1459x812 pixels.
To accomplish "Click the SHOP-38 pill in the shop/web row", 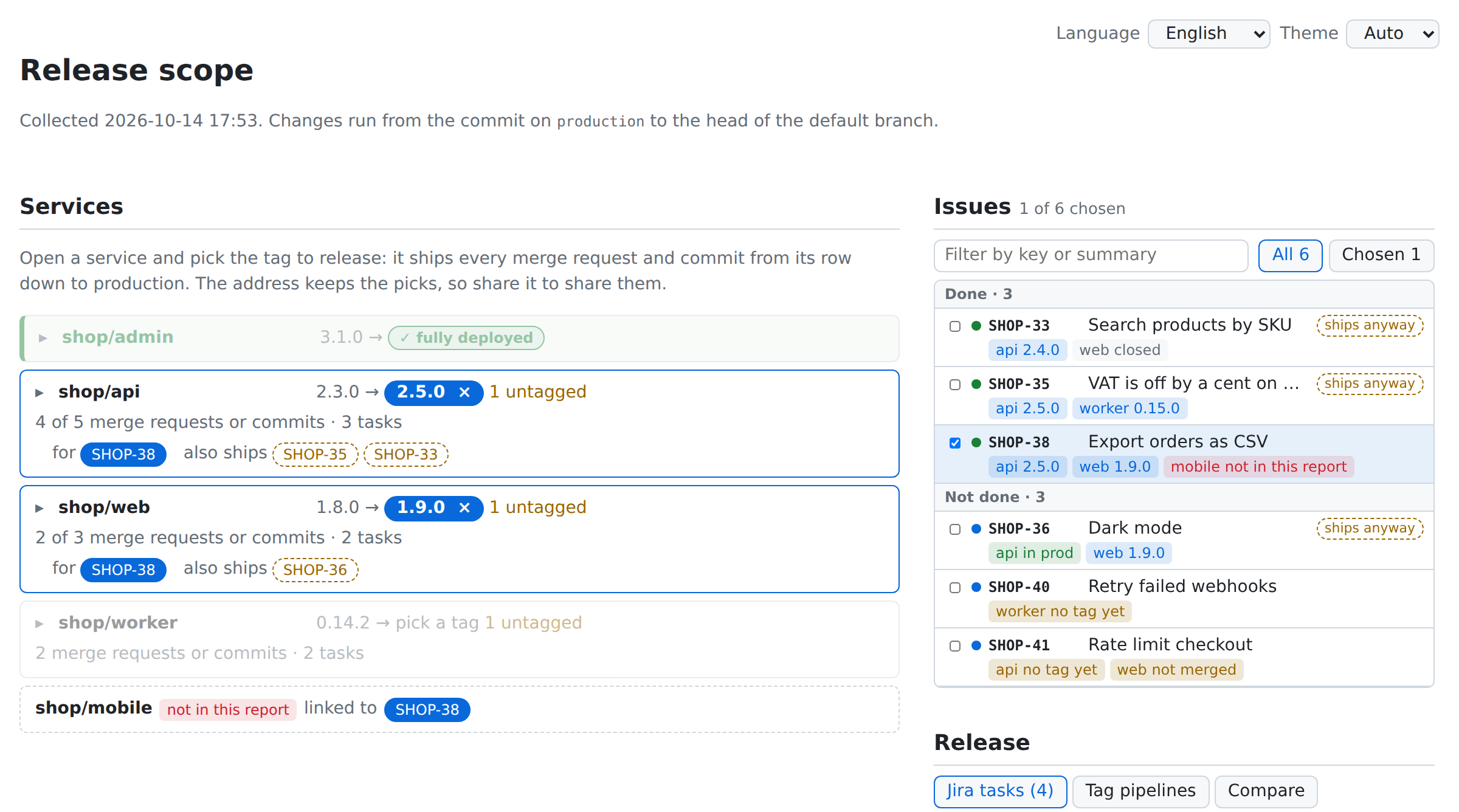I will [123, 570].
